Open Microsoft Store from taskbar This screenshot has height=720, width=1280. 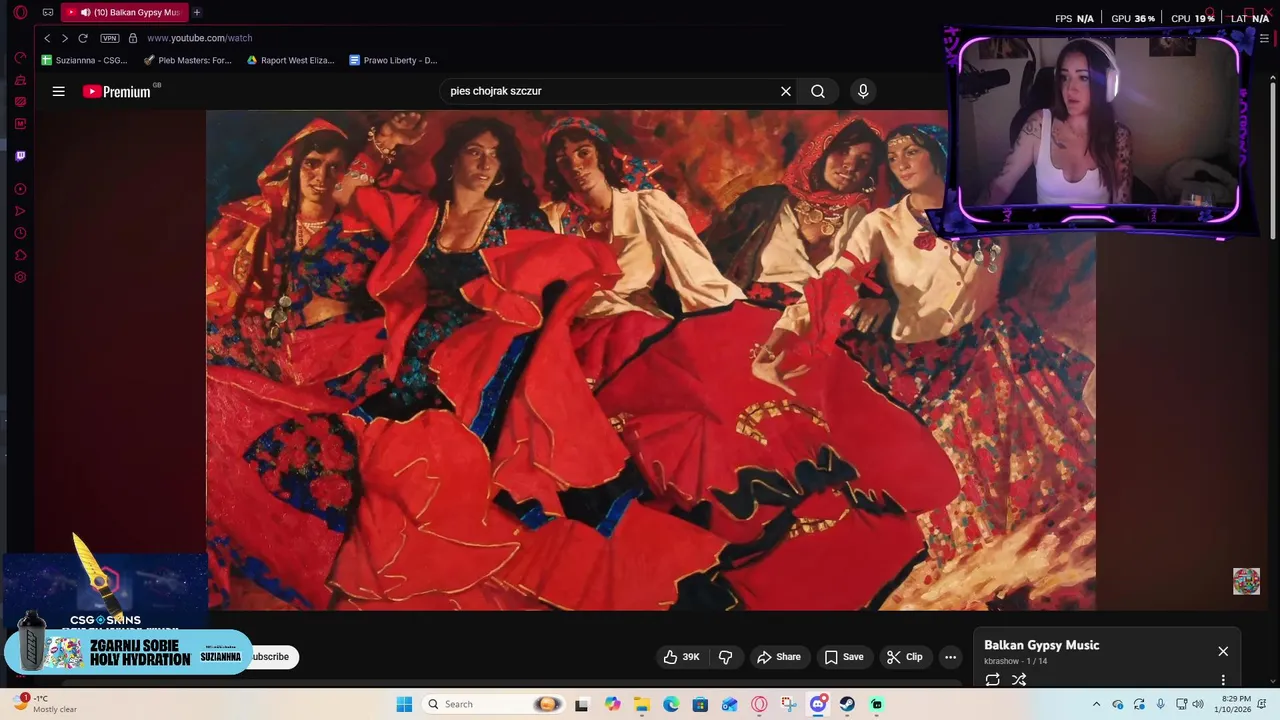700,704
